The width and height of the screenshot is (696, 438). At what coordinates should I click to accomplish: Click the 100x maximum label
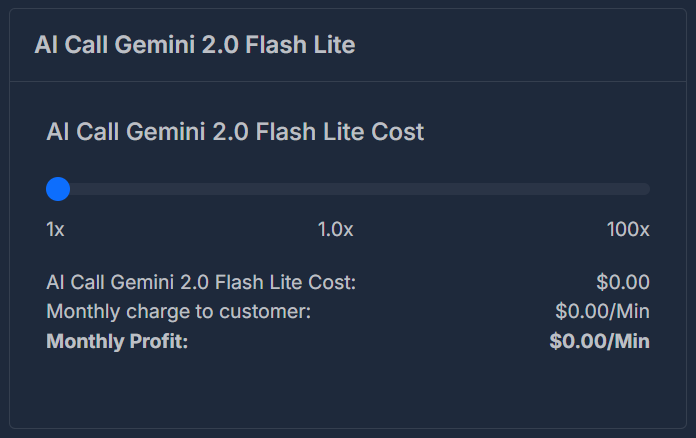[628, 229]
